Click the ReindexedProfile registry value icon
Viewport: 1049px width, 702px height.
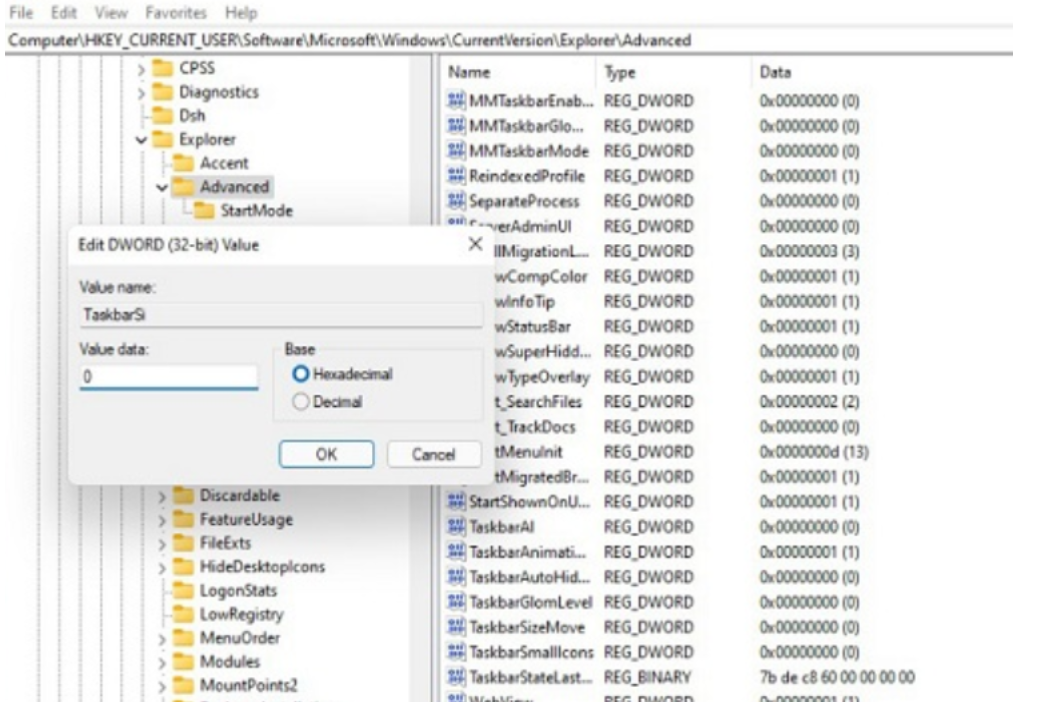[x=457, y=176]
